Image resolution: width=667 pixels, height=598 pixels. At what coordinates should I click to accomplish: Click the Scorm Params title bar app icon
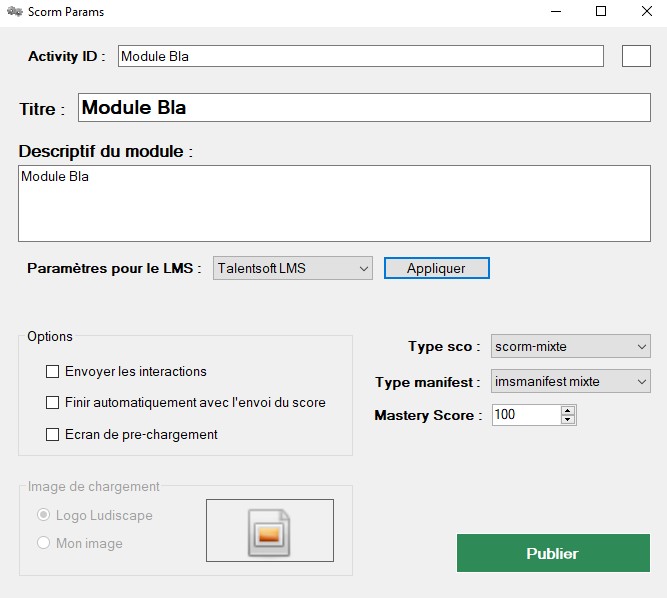15,12
